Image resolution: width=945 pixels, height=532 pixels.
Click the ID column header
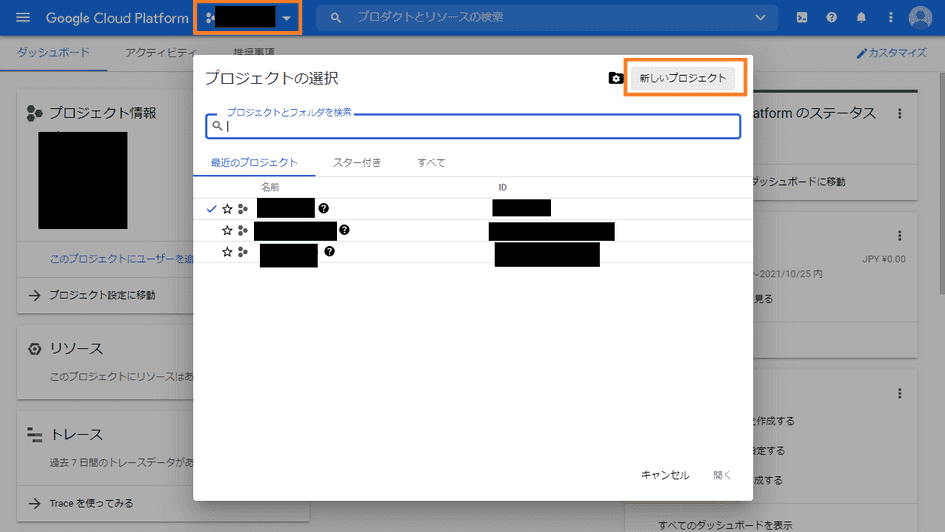(x=502, y=187)
